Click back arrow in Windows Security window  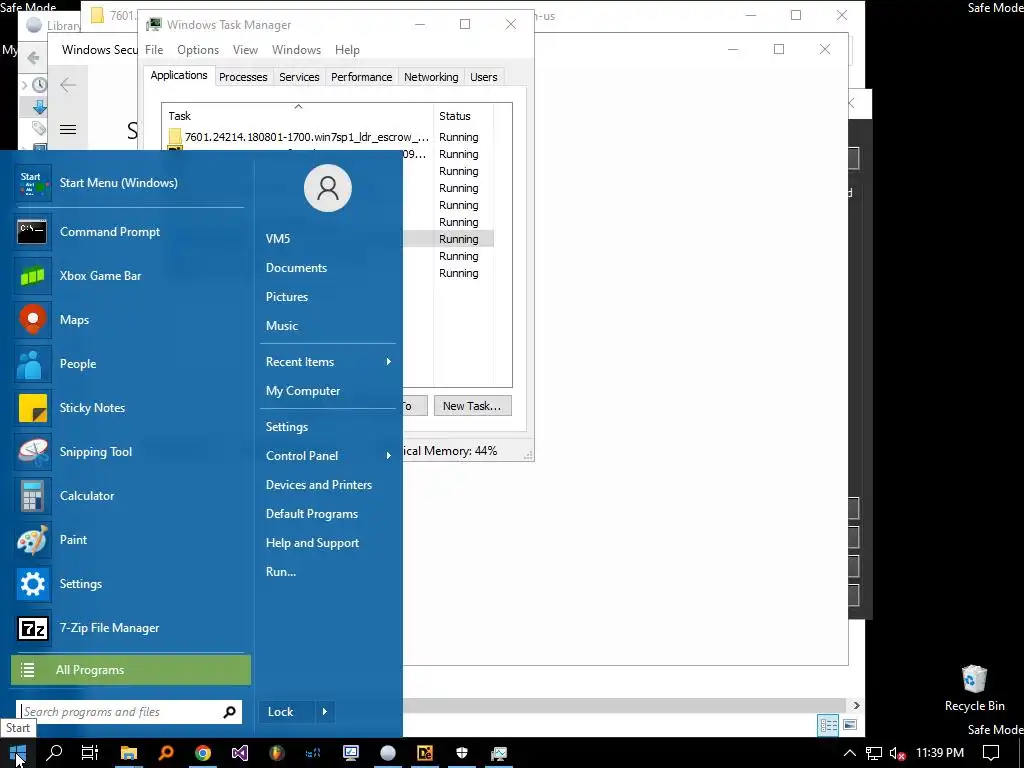(68, 85)
